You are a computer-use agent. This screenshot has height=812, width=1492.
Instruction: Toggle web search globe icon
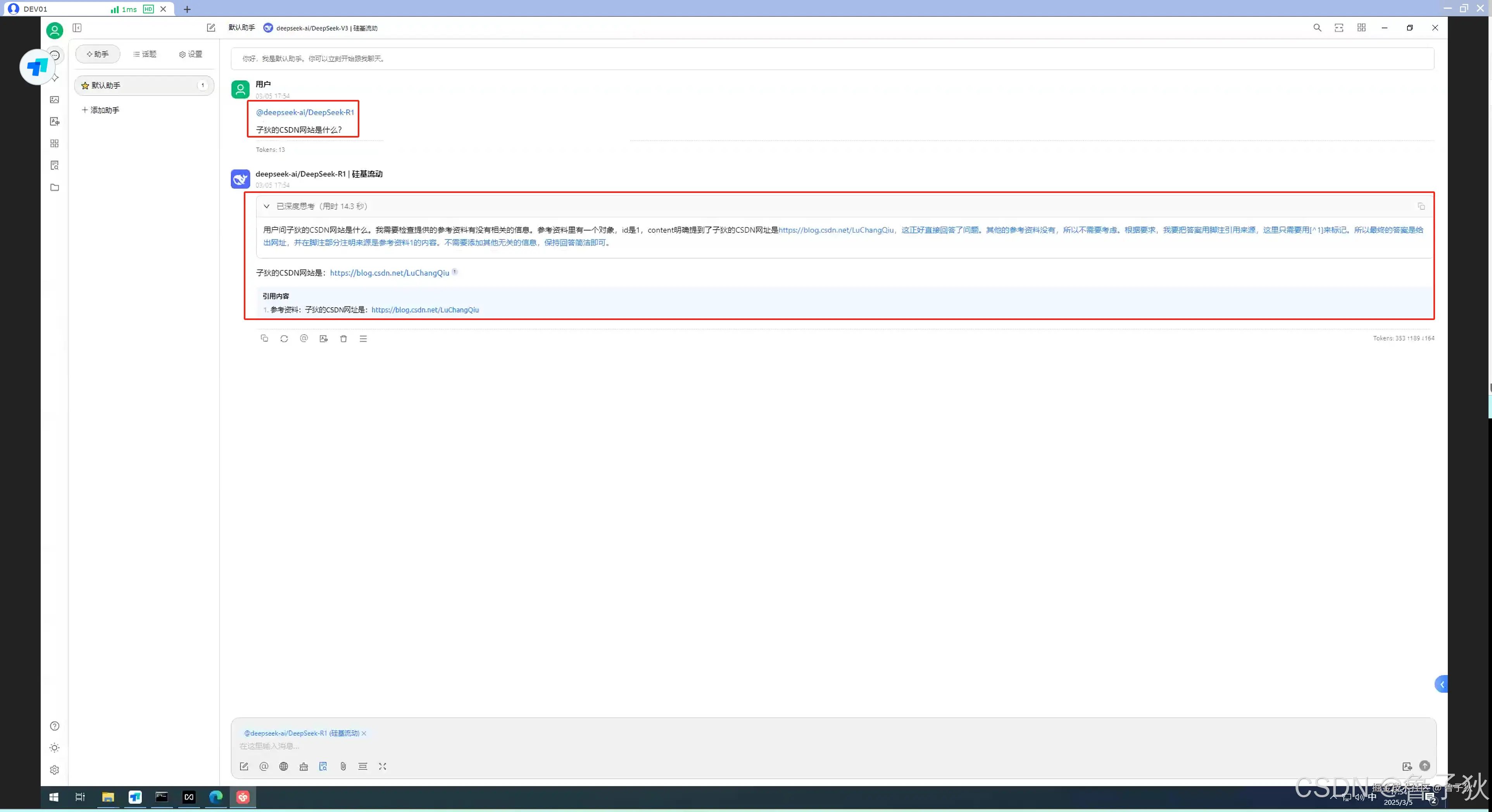coord(283,766)
